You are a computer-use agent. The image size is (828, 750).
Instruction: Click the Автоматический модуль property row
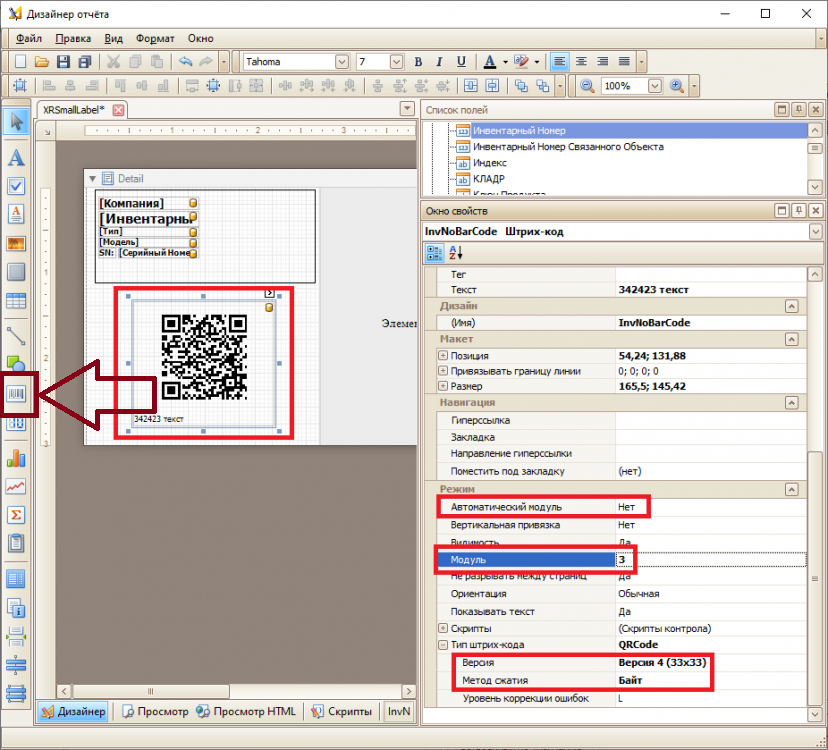pos(622,507)
